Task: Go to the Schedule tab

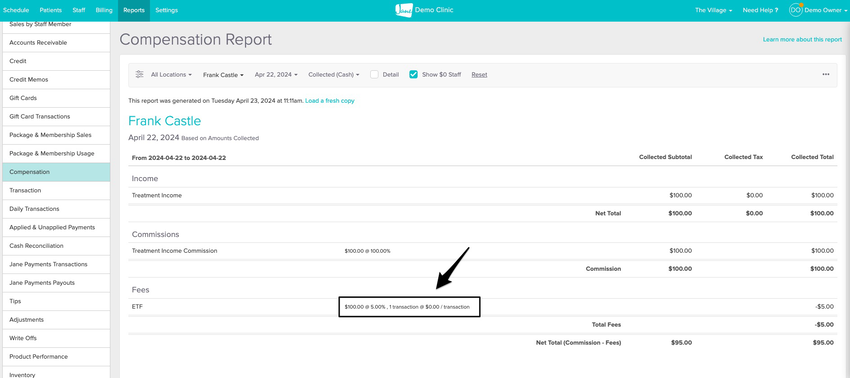Action: click(x=16, y=10)
